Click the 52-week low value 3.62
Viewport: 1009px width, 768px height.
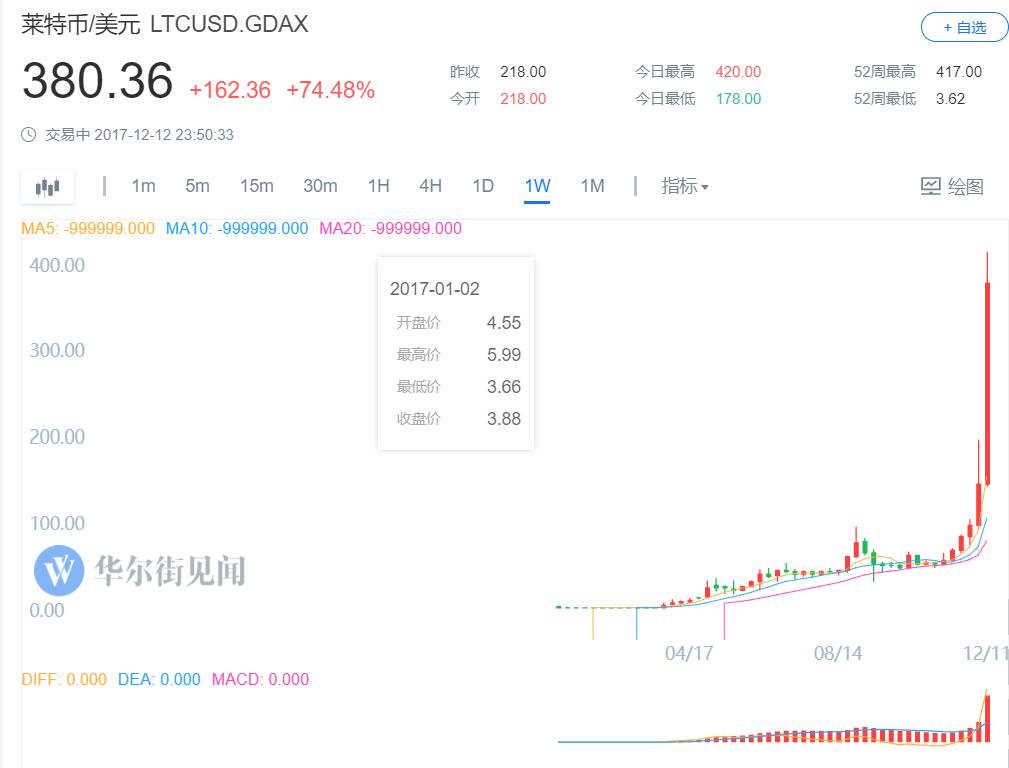950,98
